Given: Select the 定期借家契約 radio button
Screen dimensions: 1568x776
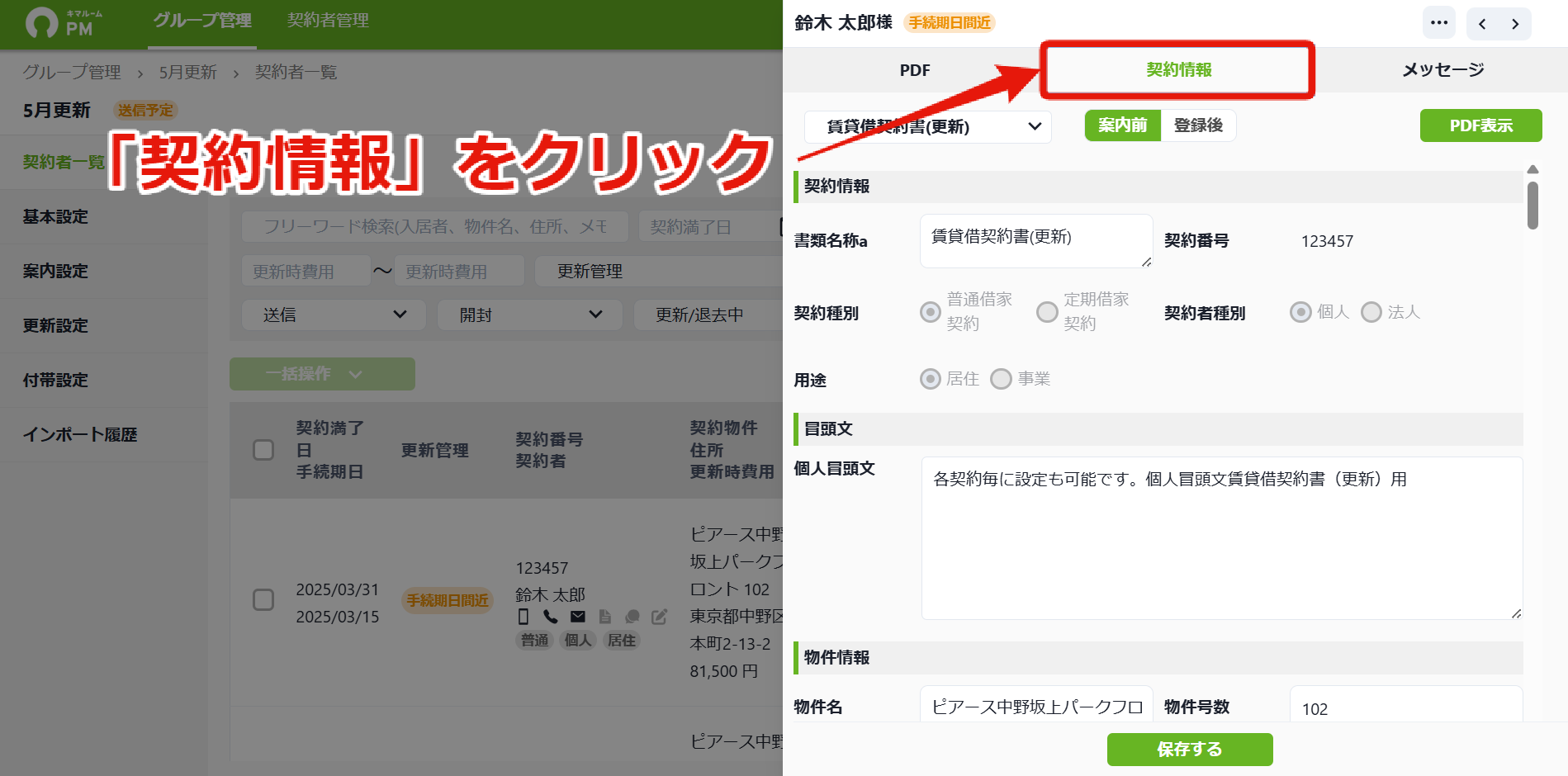Looking at the screenshot, I should [x=1047, y=312].
